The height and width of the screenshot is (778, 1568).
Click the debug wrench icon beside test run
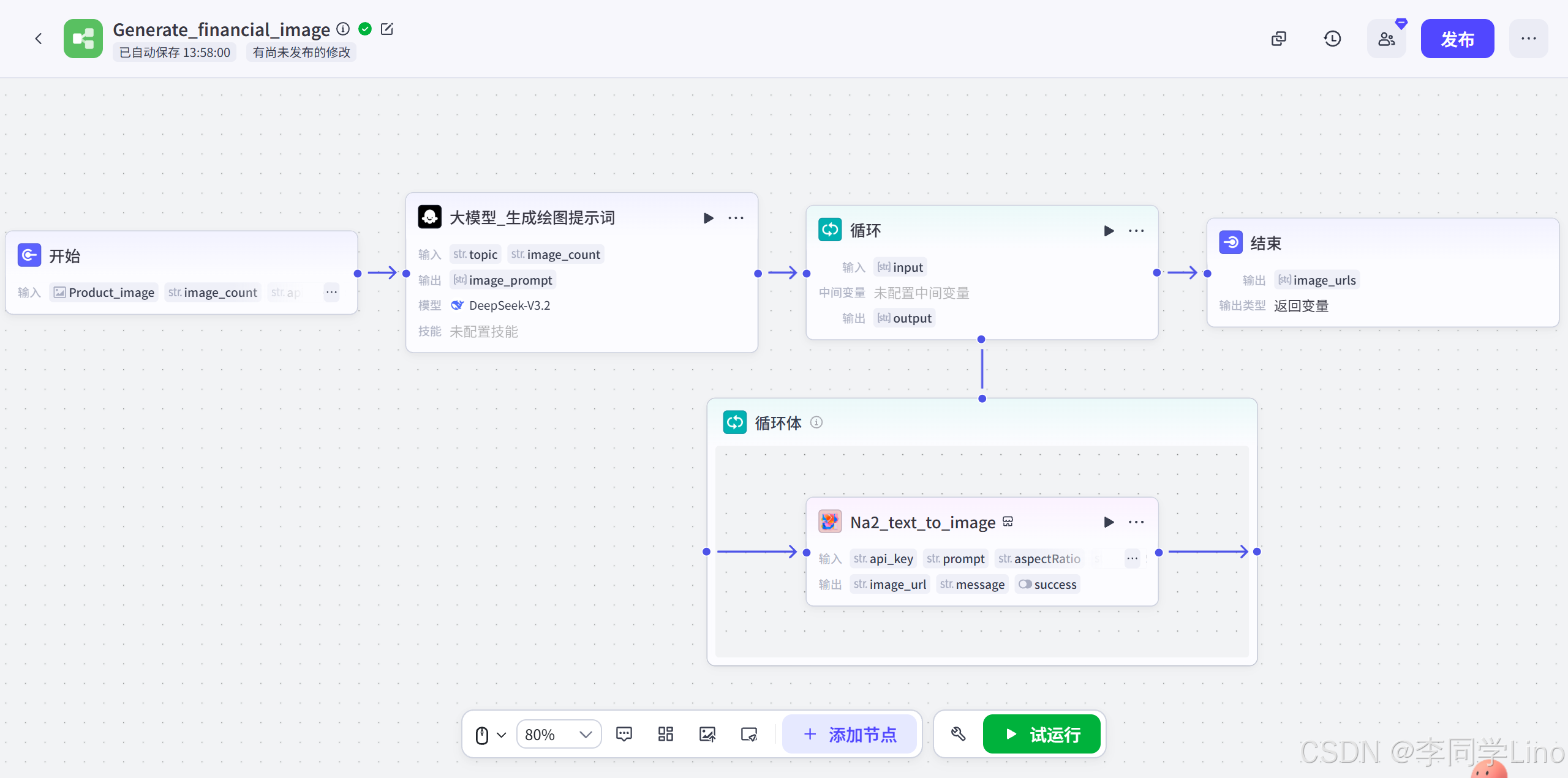(959, 734)
